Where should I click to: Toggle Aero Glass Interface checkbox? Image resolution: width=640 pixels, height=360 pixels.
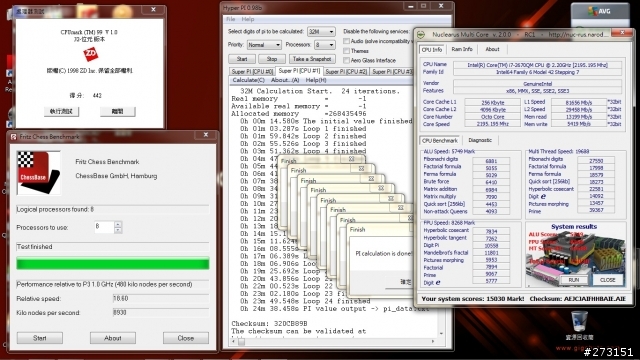pos(347,60)
